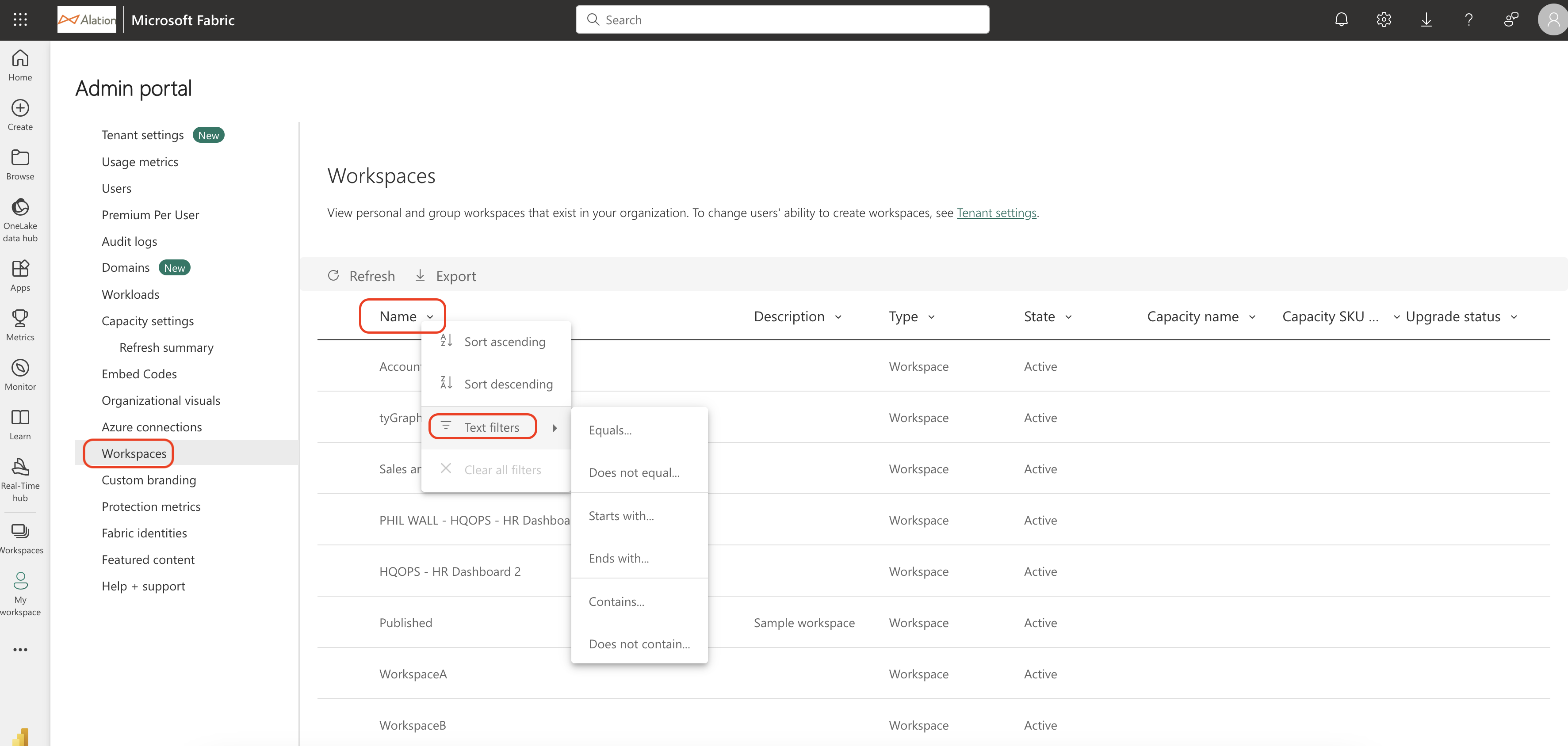
Task: Select the Does not equal... filter
Action: click(x=639, y=472)
